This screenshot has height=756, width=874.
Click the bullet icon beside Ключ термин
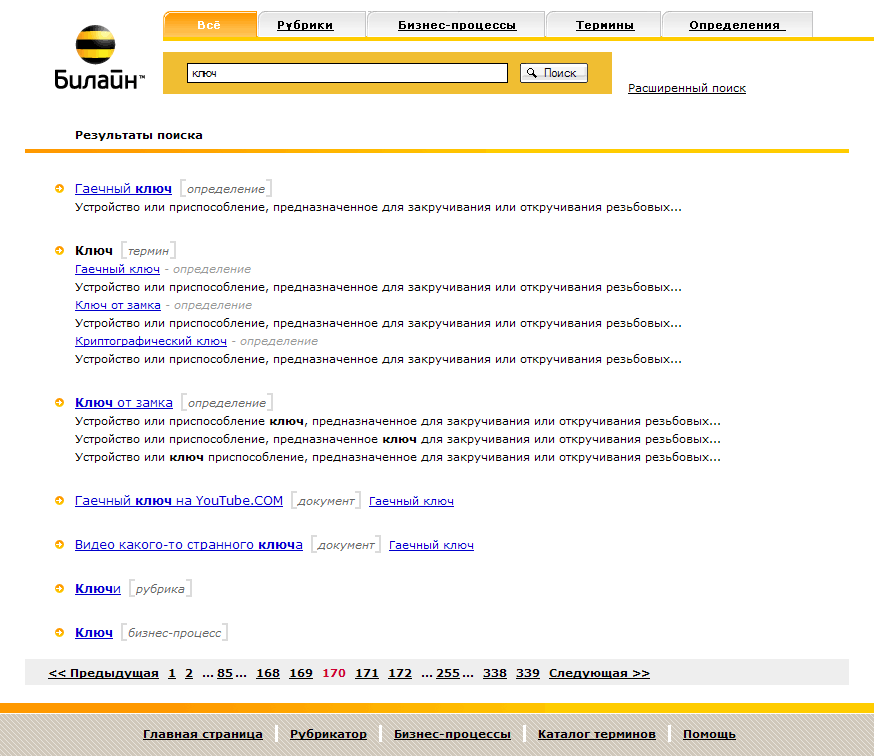[59, 250]
